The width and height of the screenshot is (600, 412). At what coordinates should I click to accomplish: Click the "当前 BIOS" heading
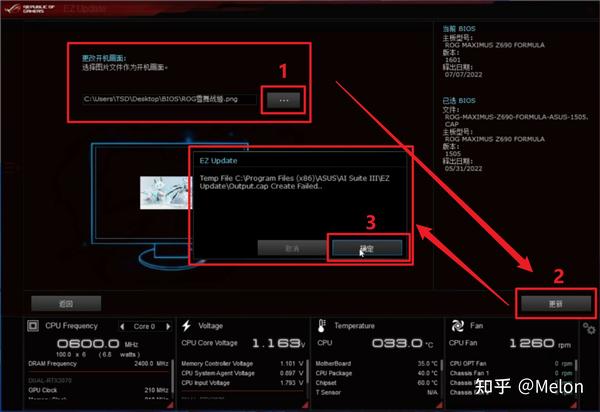pyautogui.click(x=459, y=29)
